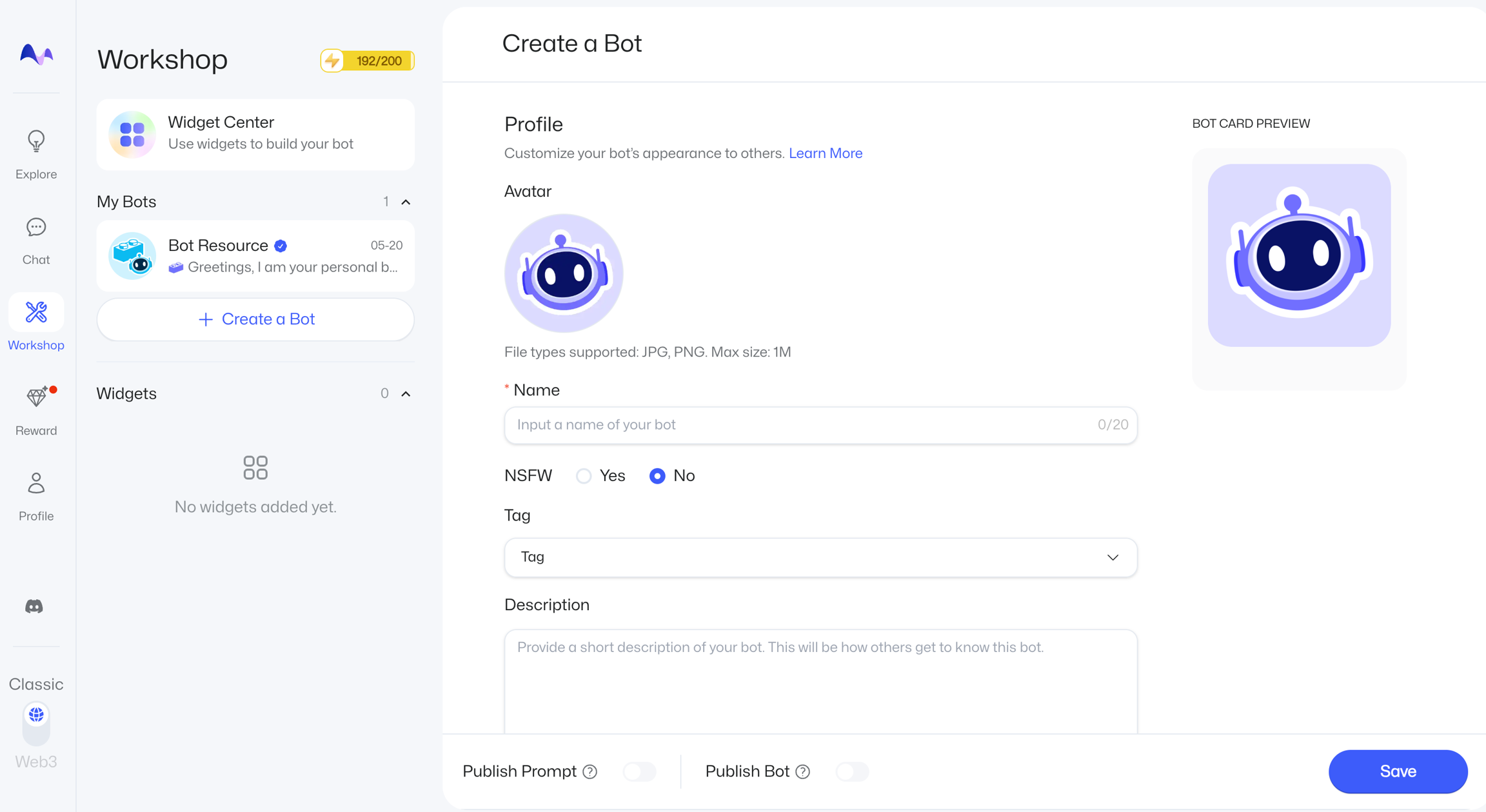Viewport: 1486px width, 812px height.
Task: Click the Publish Prompt help icon
Action: point(589,772)
